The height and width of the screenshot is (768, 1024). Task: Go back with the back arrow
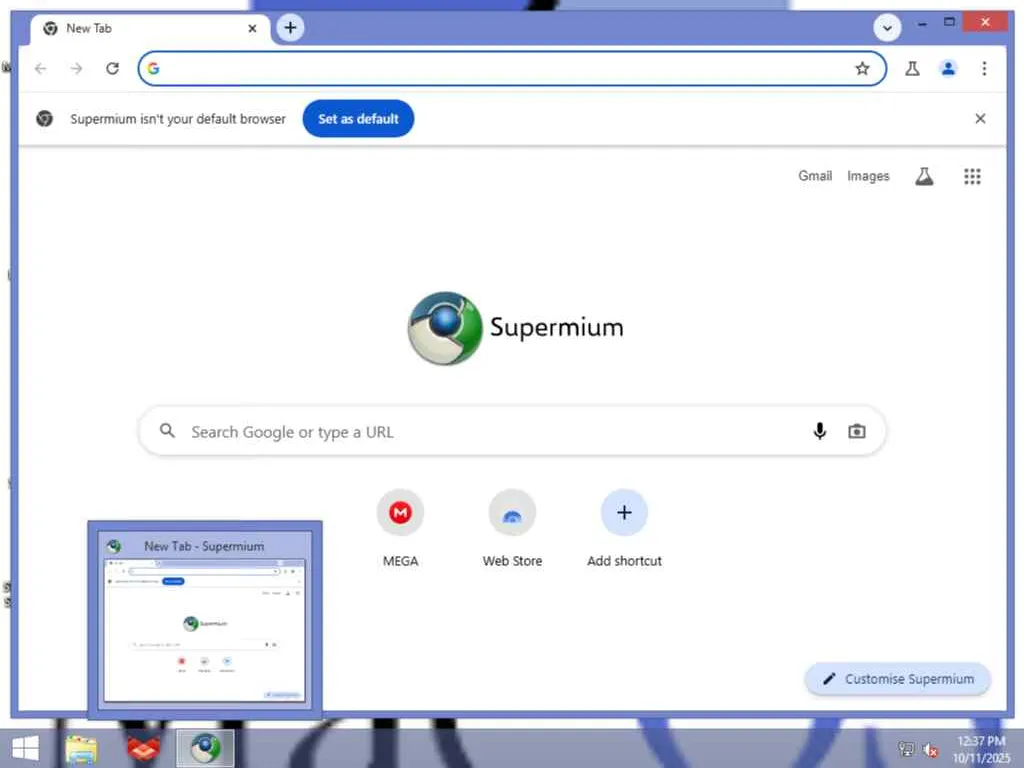[x=40, y=69]
